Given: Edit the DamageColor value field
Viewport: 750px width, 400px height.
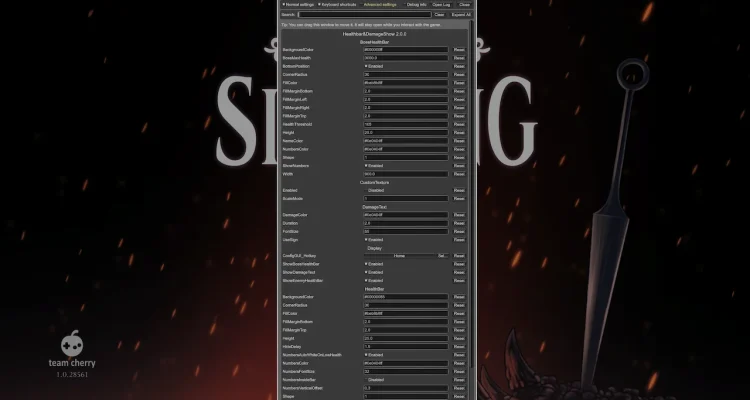Looking at the screenshot, I should (406, 215).
